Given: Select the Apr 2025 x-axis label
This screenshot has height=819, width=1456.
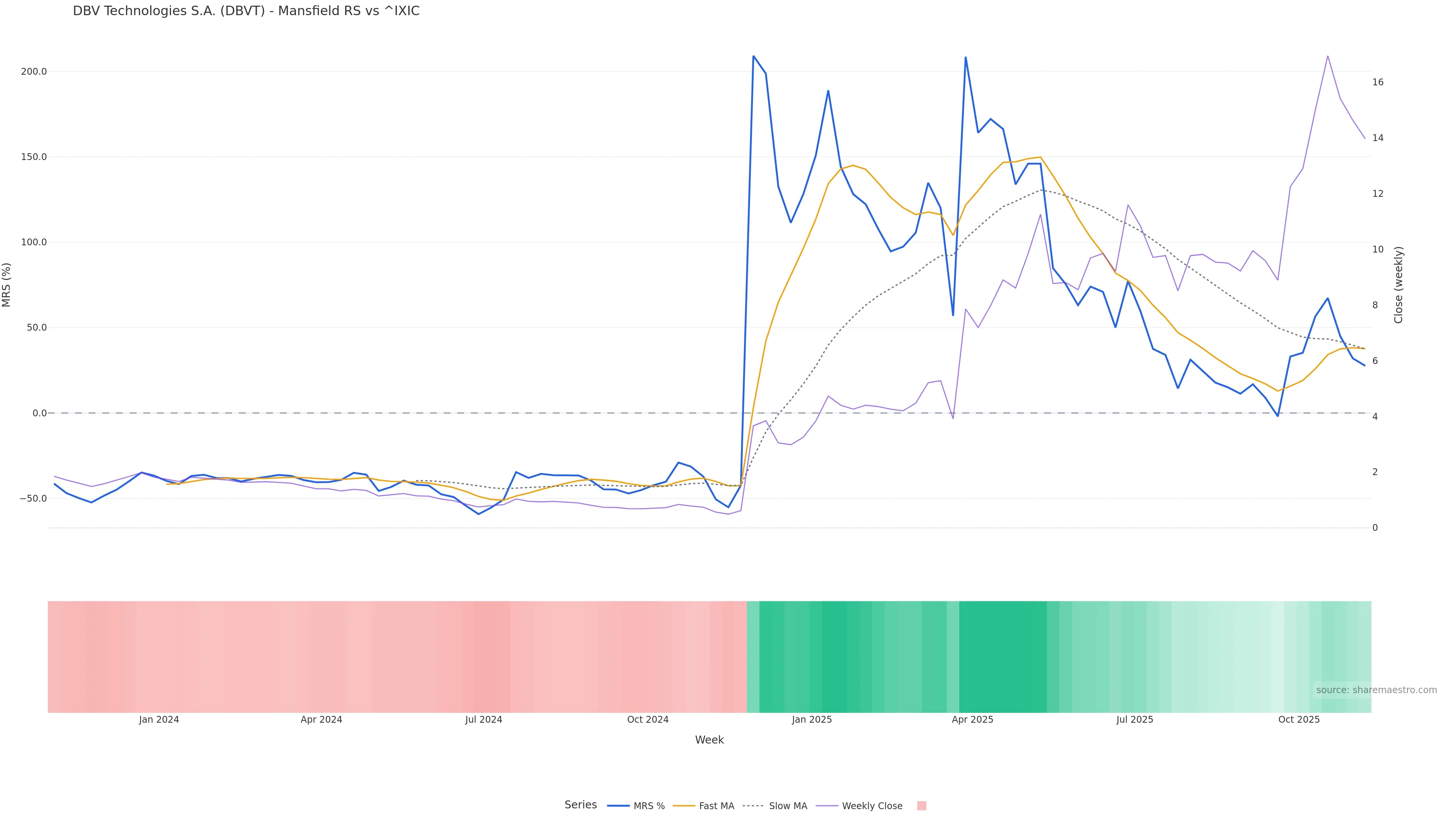Looking at the screenshot, I should 972,720.
